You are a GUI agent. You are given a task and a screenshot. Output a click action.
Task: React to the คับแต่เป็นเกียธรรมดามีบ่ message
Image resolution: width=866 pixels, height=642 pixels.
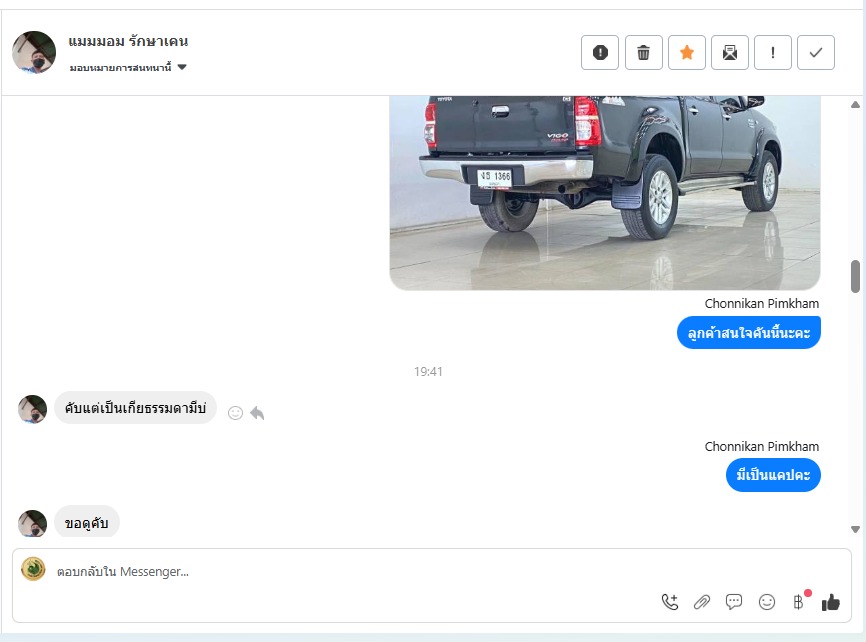pos(235,412)
